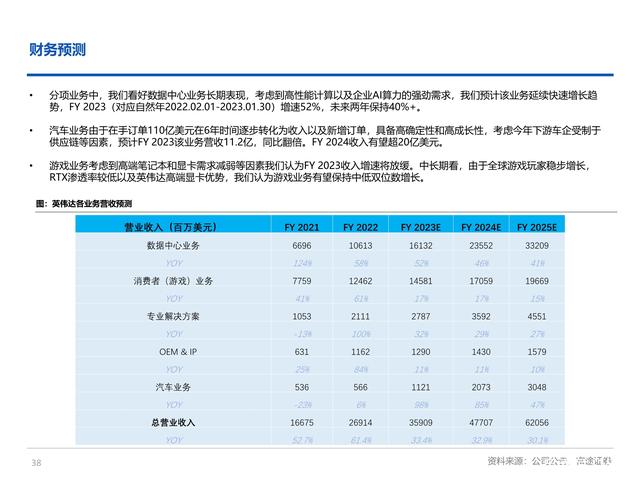This screenshot has width=640, height=480.
Task: Pick the professional solutions value 3592
Action: pyautogui.click(x=481, y=317)
